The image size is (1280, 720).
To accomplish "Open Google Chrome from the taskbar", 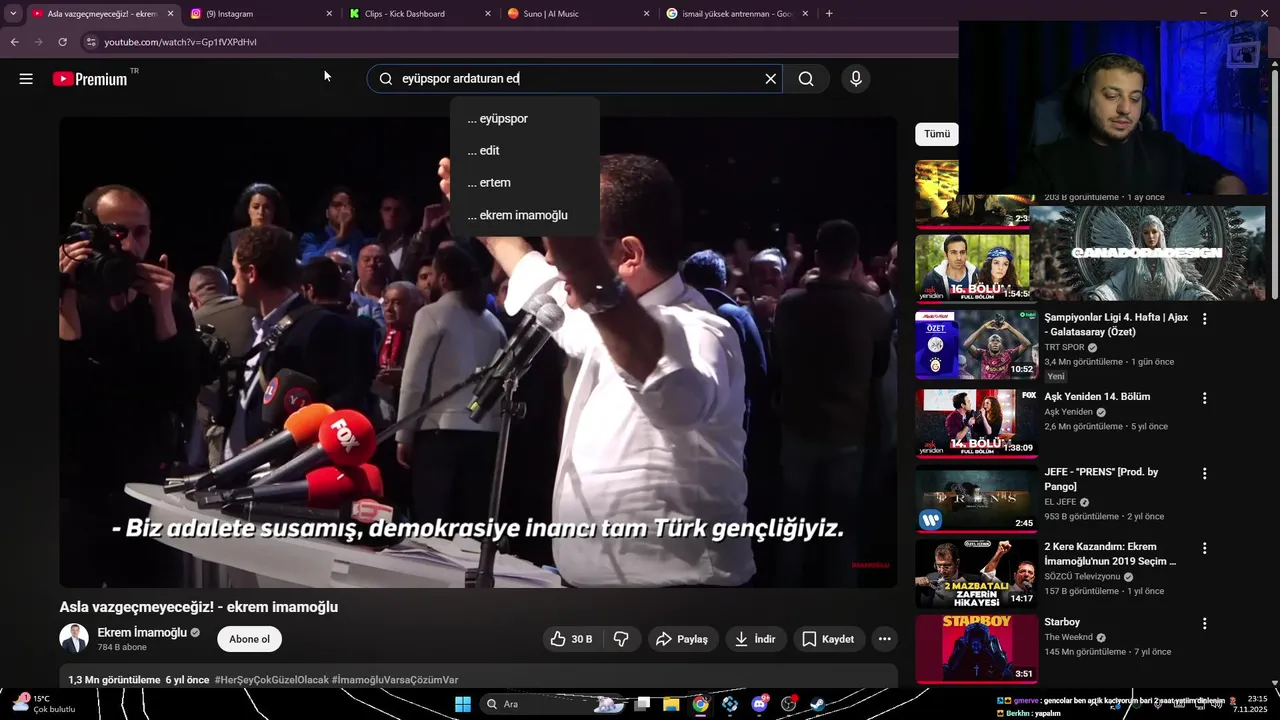I will (700, 704).
